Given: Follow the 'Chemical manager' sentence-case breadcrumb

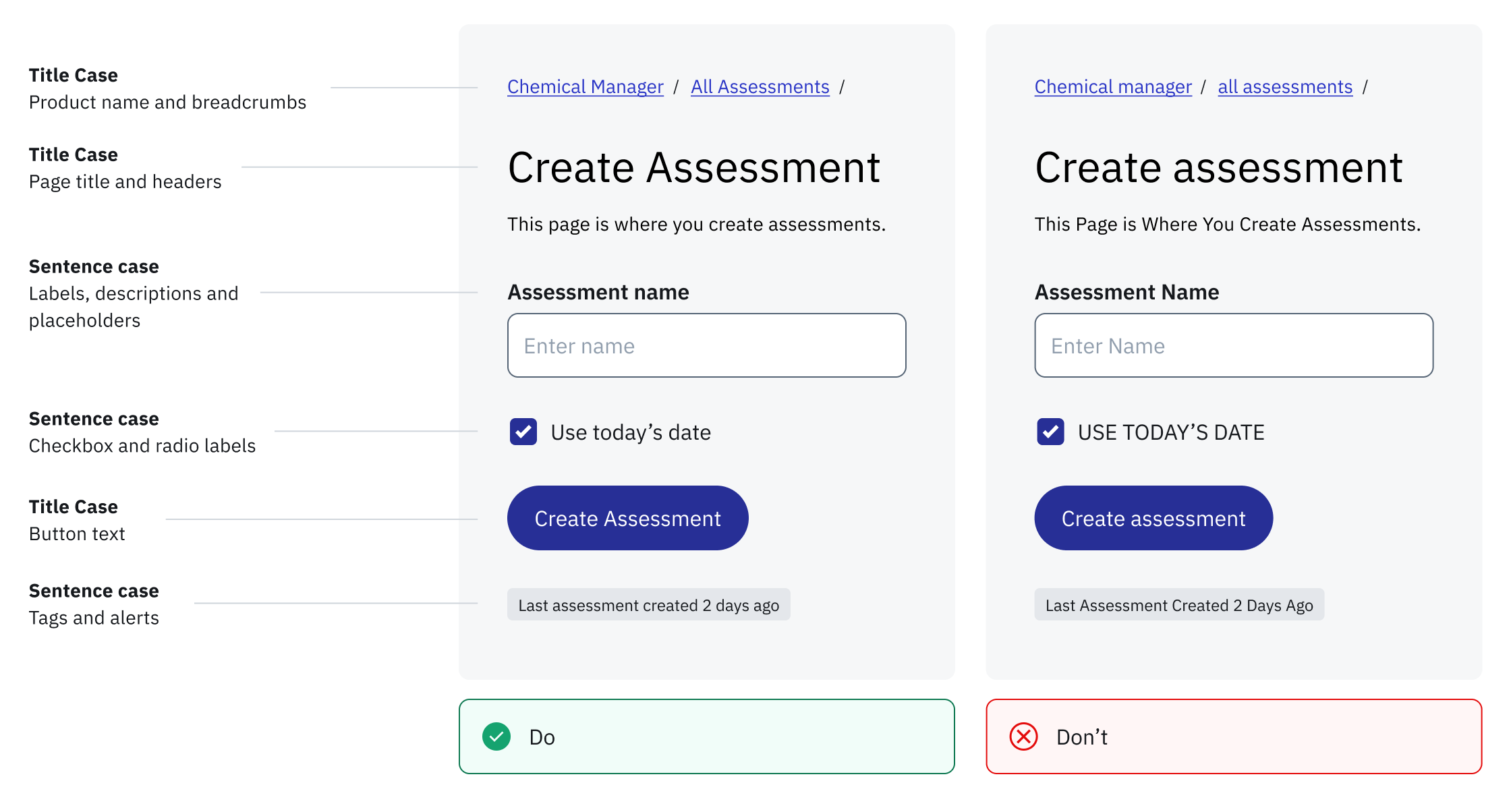Looking at the screenshot, I should (1113, 87).
